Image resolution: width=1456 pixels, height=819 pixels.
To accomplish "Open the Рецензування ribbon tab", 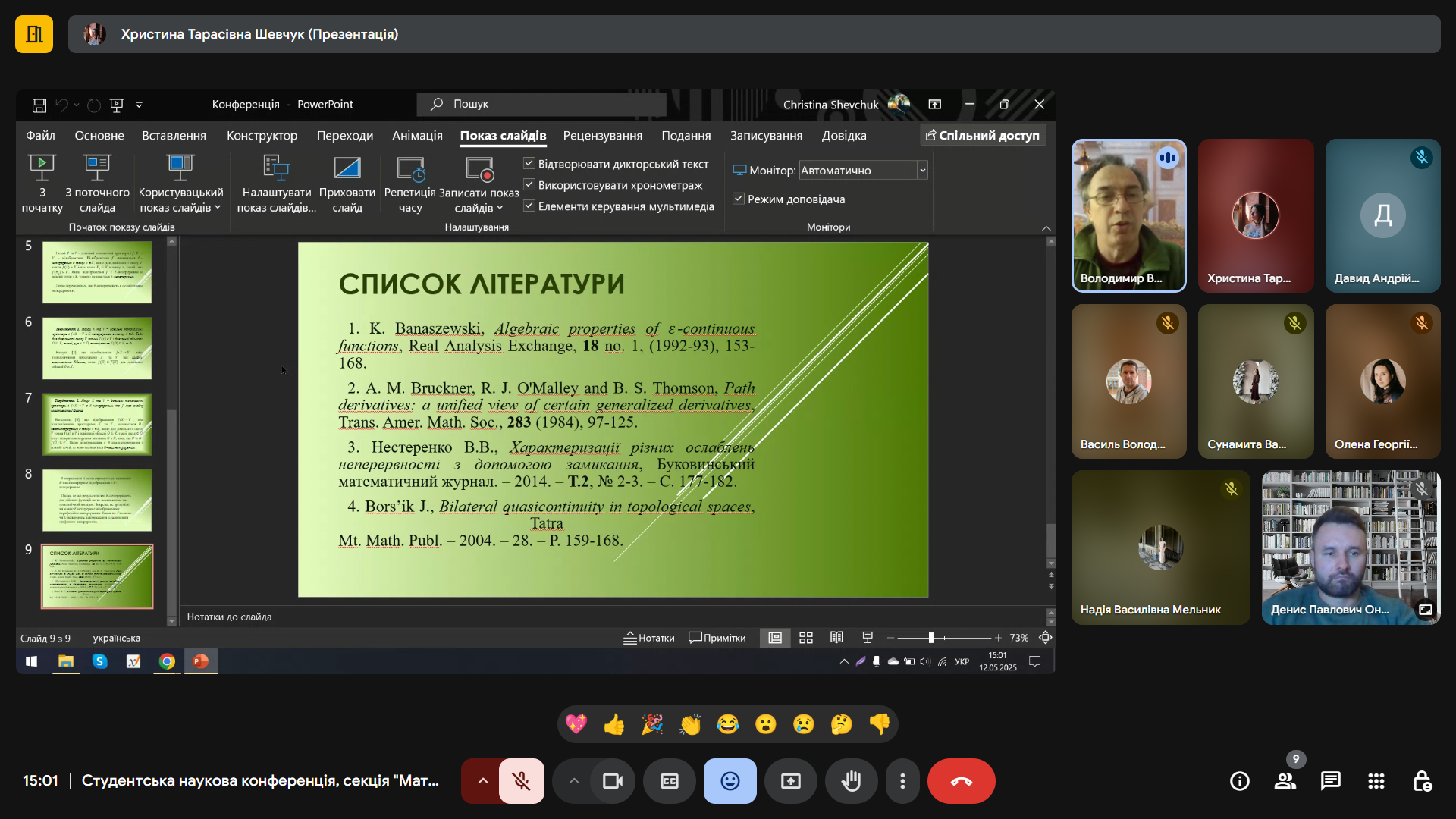I will point(602,136).
